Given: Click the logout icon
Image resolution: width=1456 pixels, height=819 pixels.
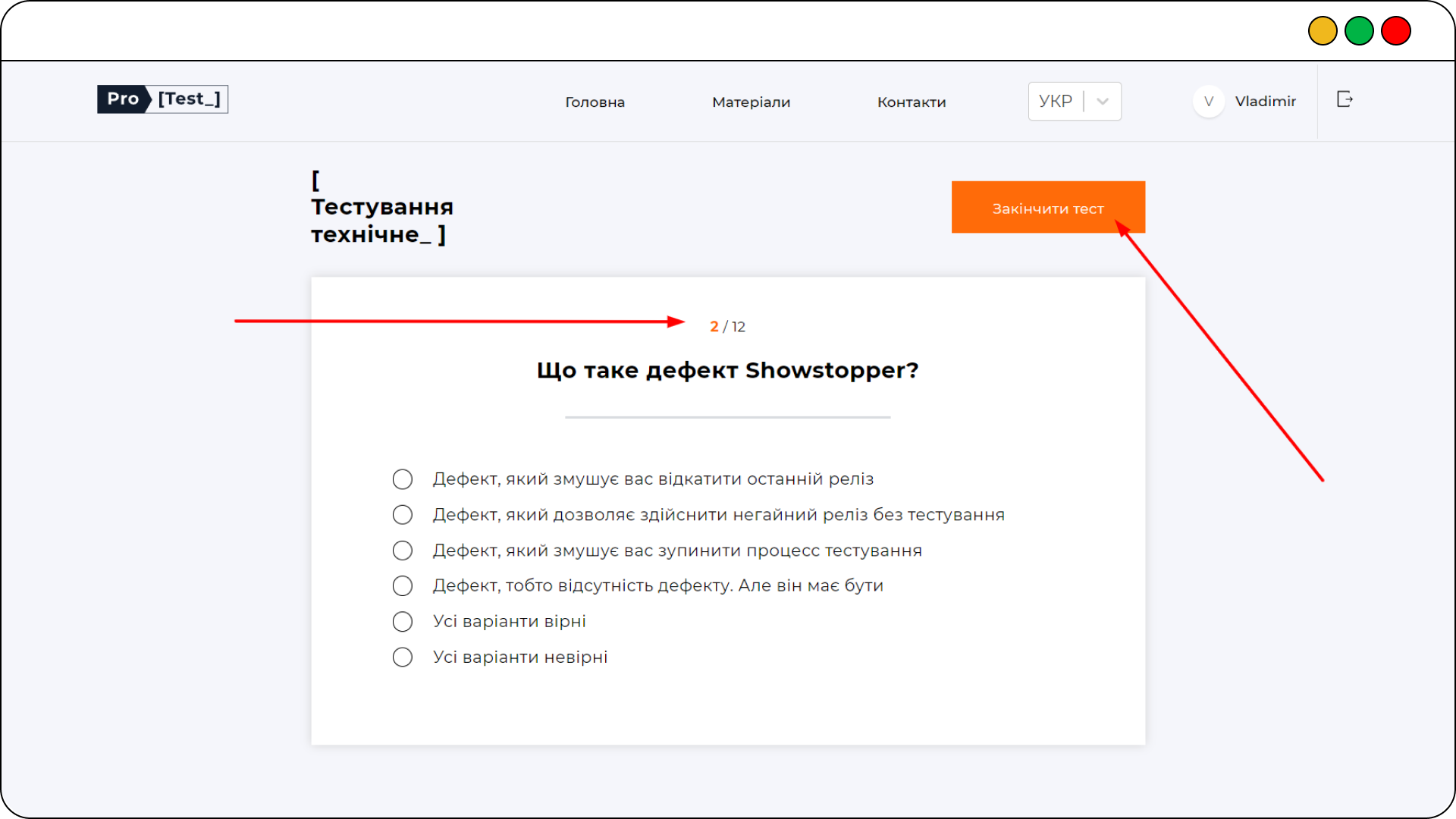Looking at the screenshot, I should [x=1345, y=99].
